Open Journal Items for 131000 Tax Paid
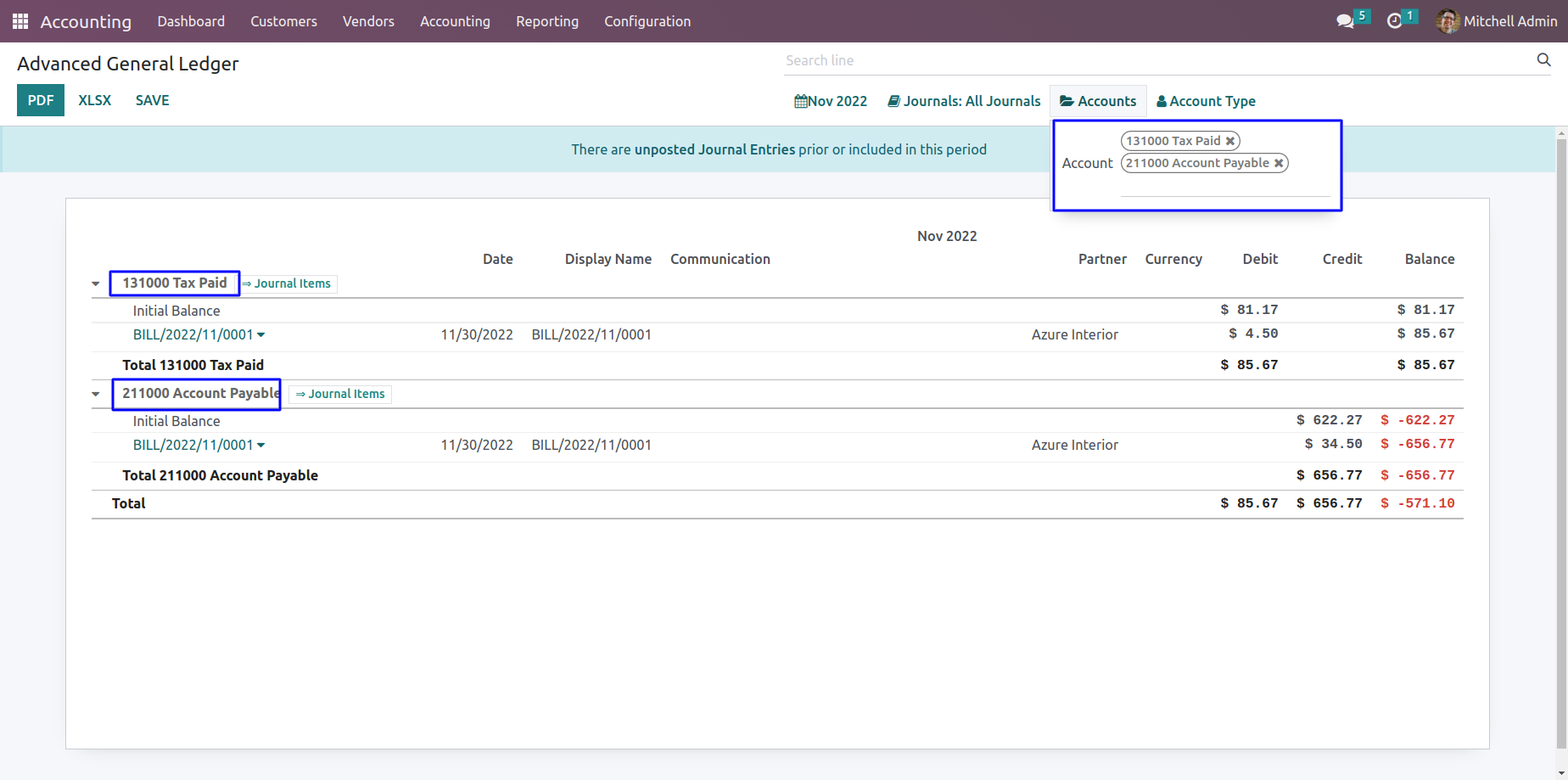Screen dimensions: 1568x780 288,283
